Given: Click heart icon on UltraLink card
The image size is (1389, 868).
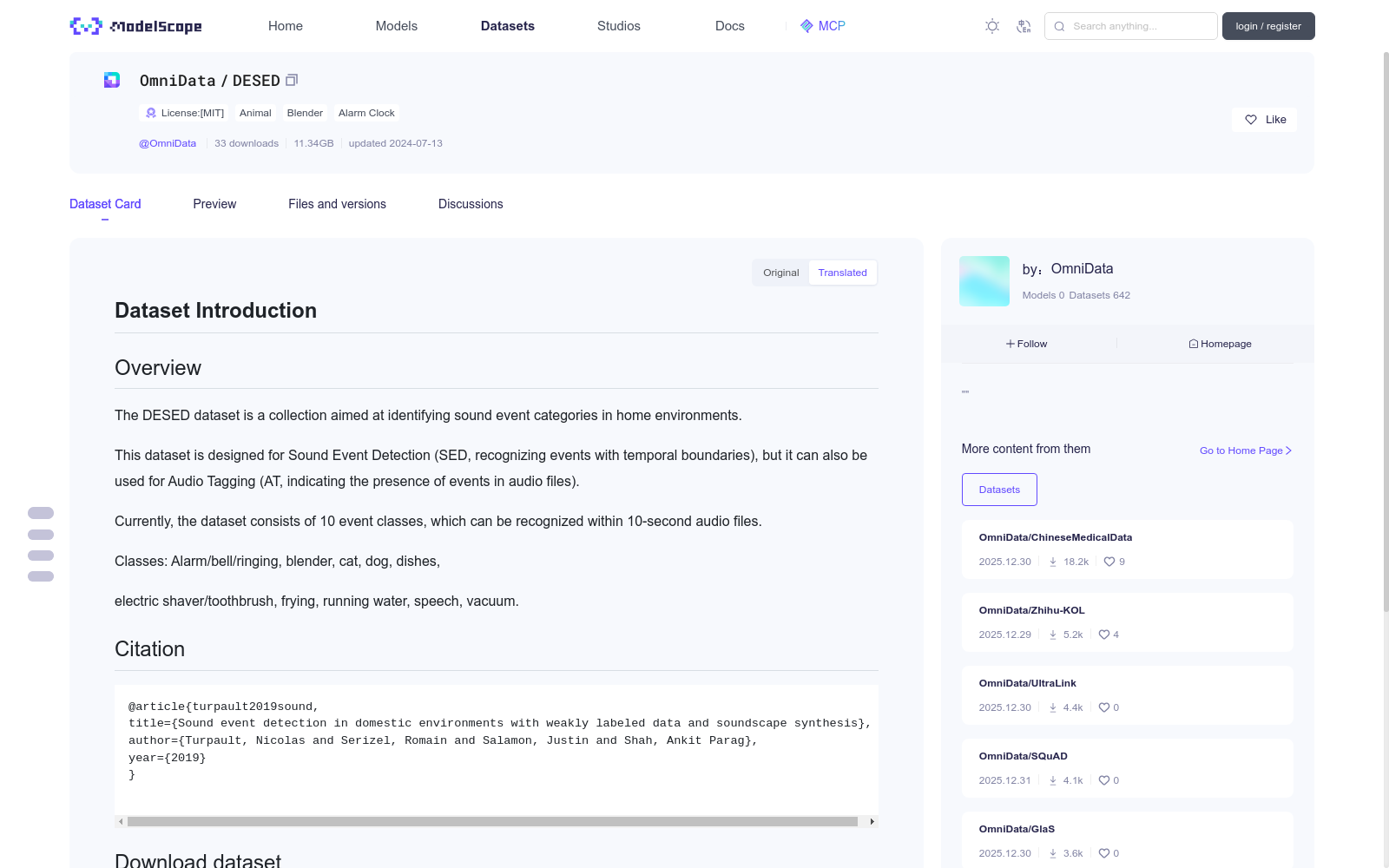Looking at the screenshot, I should (x=1104, y=707).
